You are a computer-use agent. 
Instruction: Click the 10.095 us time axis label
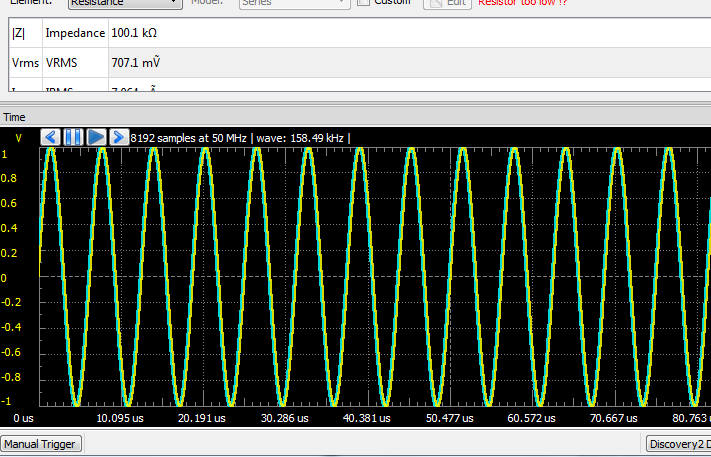coord(120,418)
